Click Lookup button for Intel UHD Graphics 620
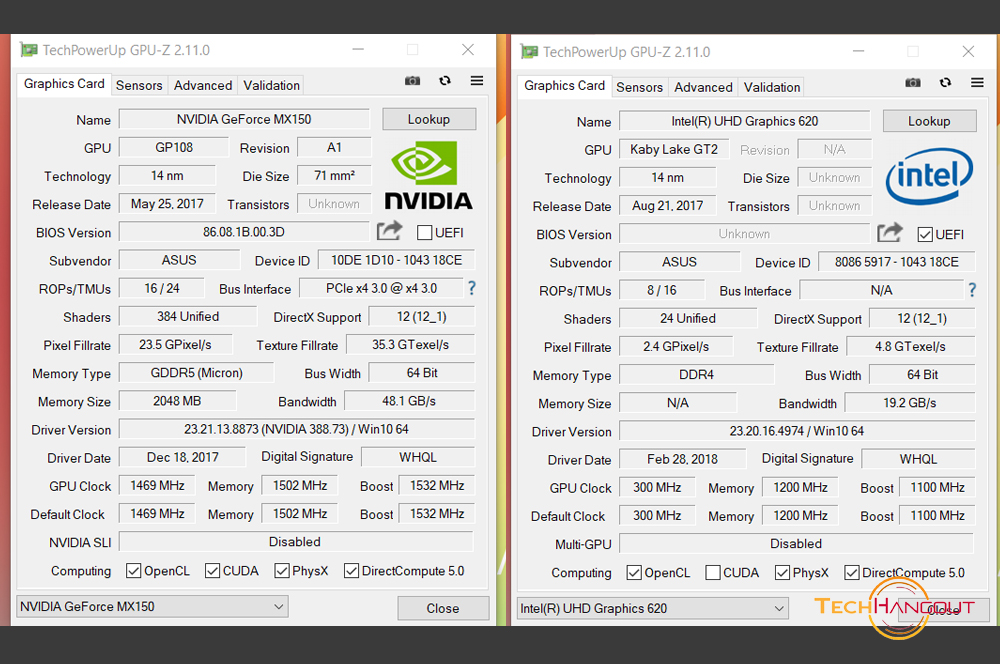Image resolution: width=1000 pixels, height=664 pixels. click(930, 121)
